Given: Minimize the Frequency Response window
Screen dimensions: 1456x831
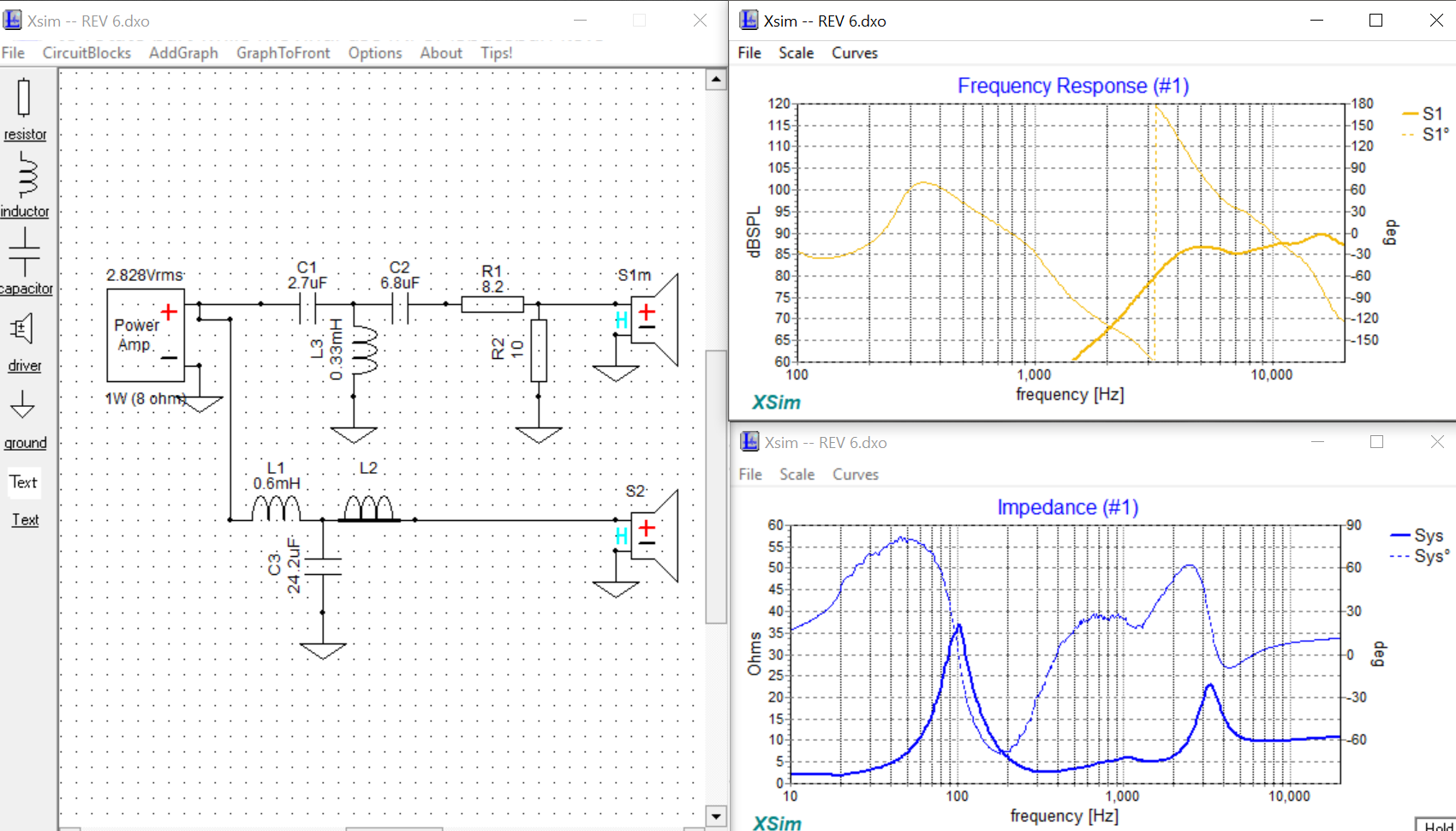Looking at the screenshot, I should point(1317,21).
